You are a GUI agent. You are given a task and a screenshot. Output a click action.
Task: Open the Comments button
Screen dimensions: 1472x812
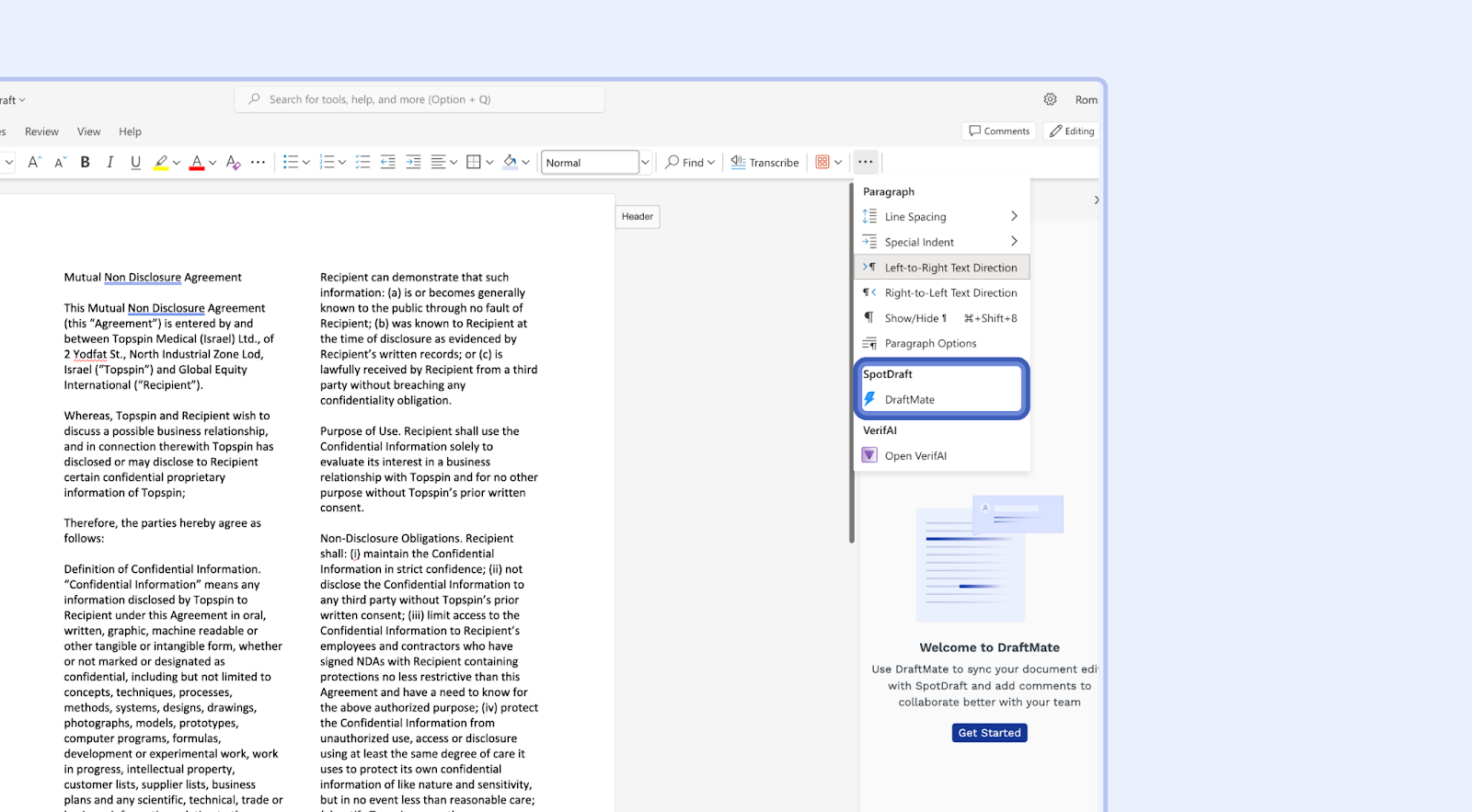pyautogui.click(x=999, y=132)
